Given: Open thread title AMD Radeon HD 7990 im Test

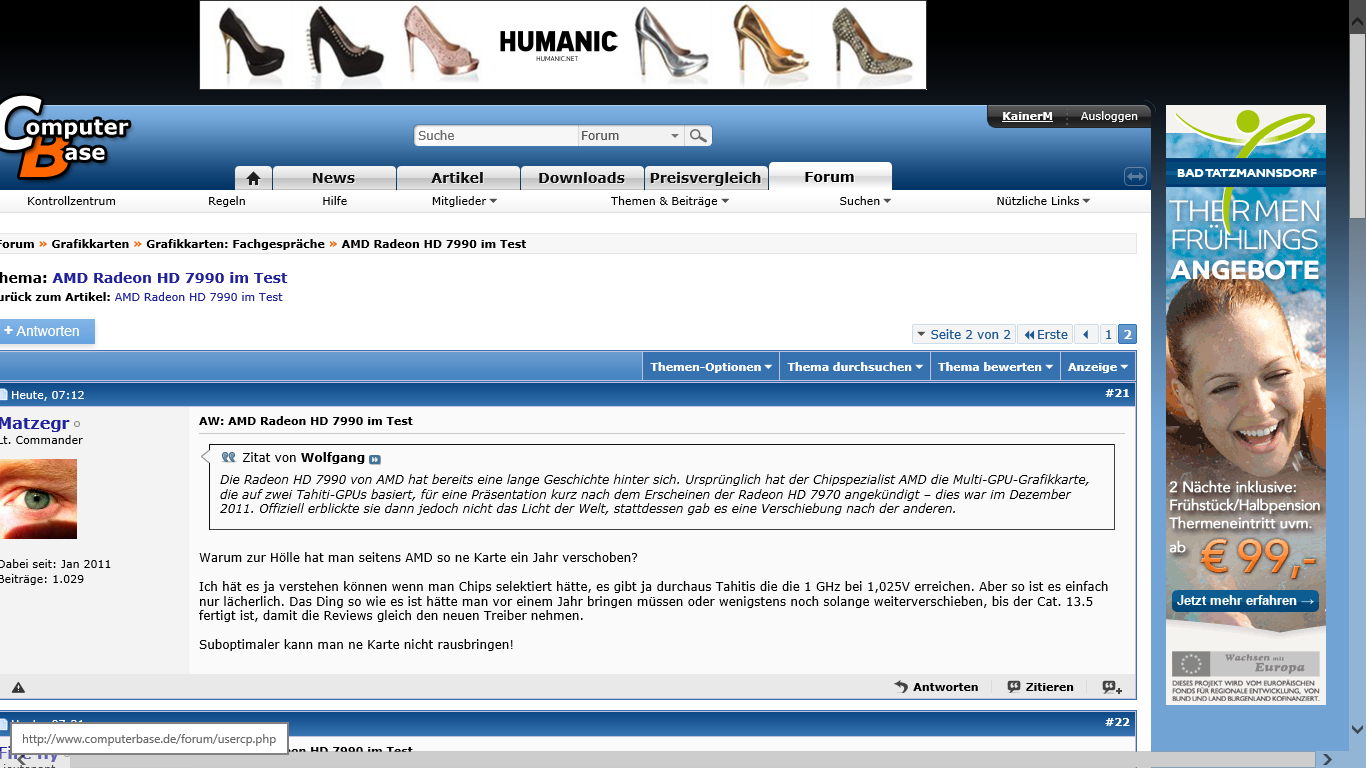Looking at the screenshot, I should tap(170, 278).
